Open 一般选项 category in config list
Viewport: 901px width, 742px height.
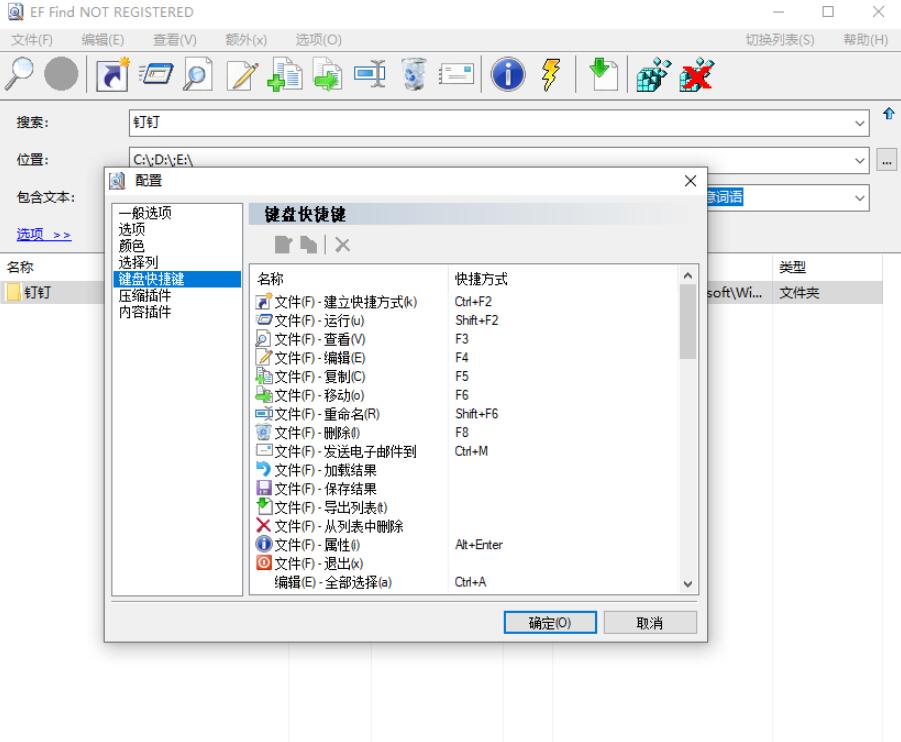[x=177, y=213]
